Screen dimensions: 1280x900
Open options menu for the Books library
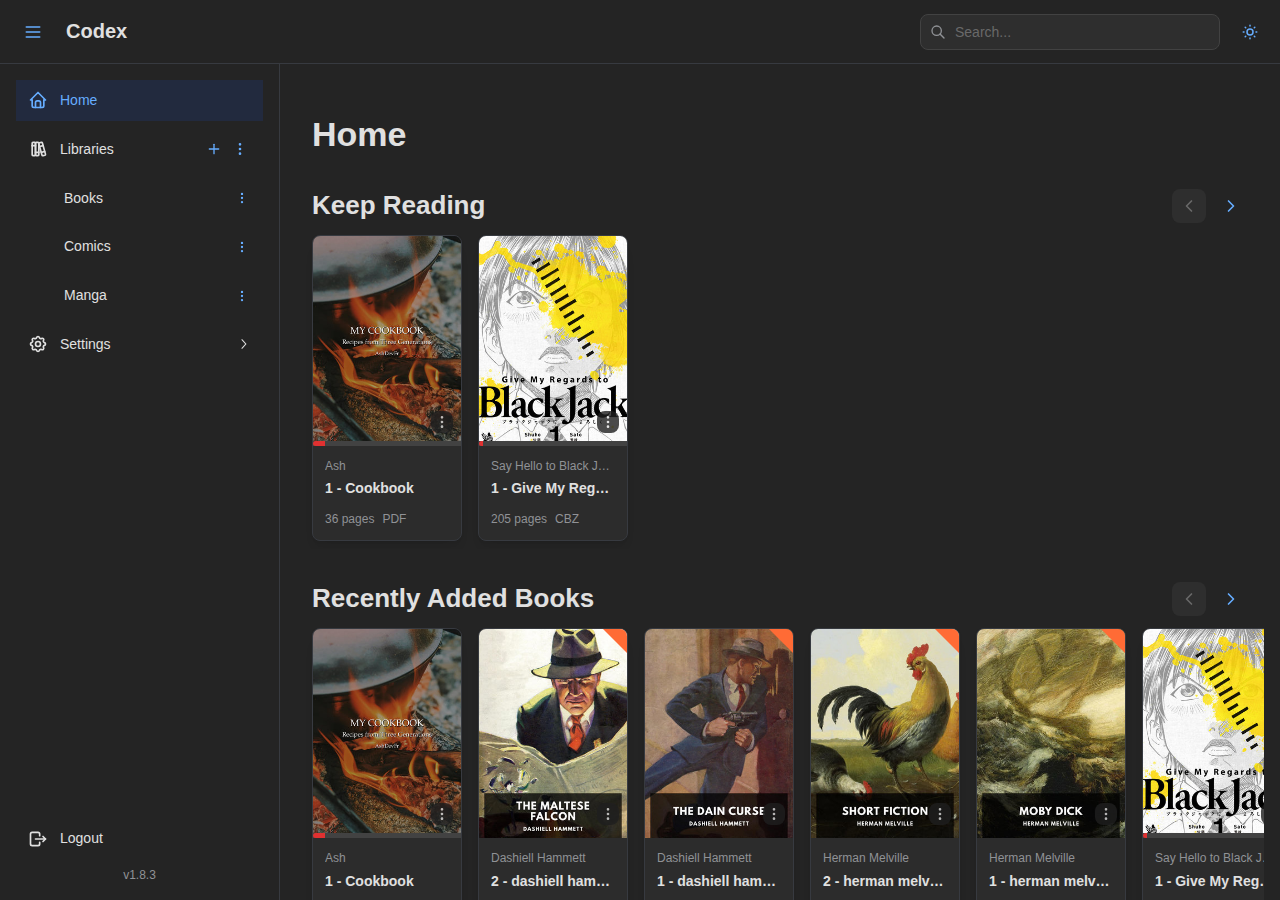tap(241, 198)
